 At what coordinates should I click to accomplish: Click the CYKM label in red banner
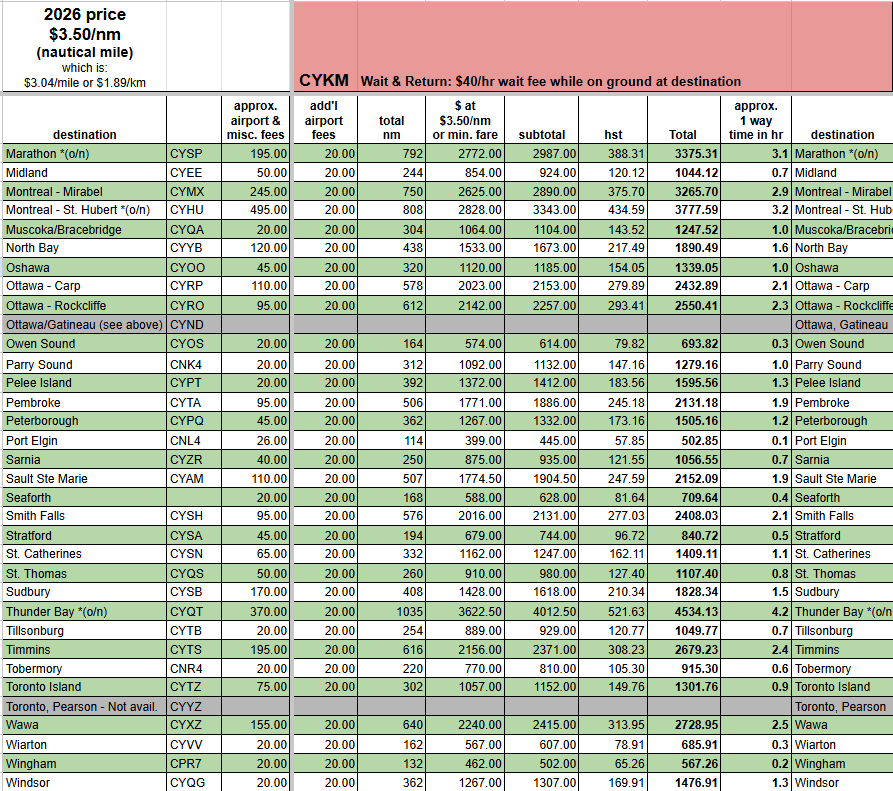324,80
